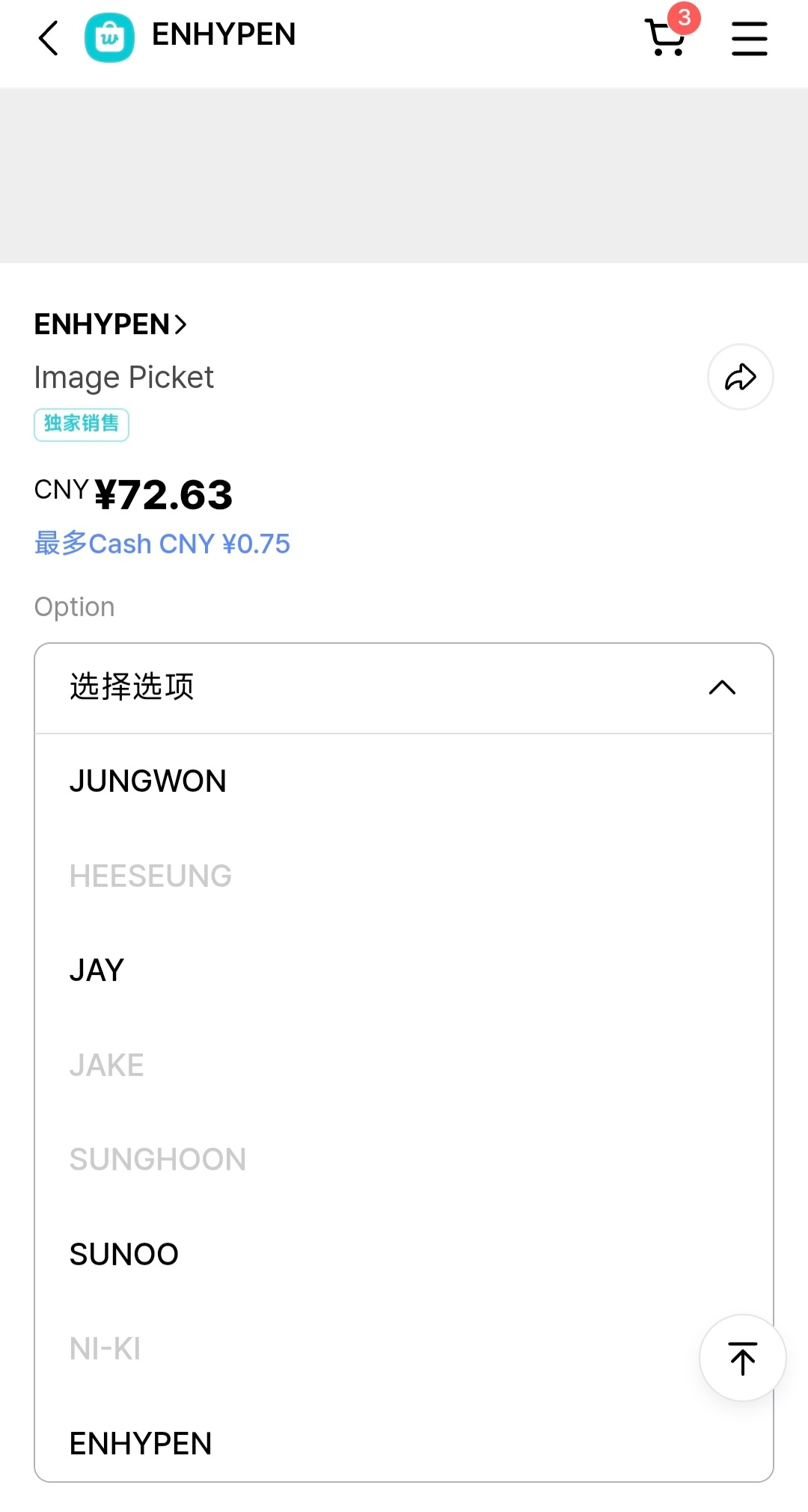
Task: Tap the grey product image area
Action: pyautogui.click(x=404, y=176)
